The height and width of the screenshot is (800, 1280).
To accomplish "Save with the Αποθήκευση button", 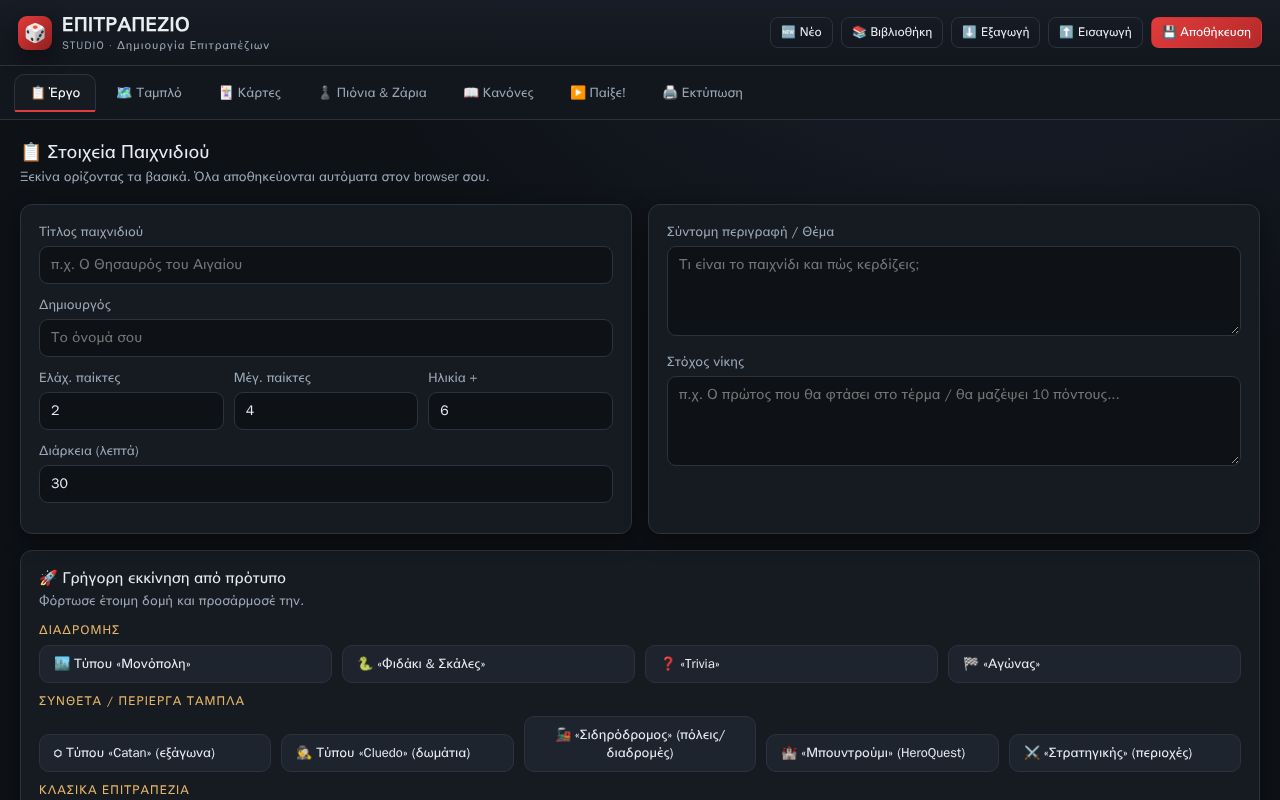I will (x=1206, y=32).
